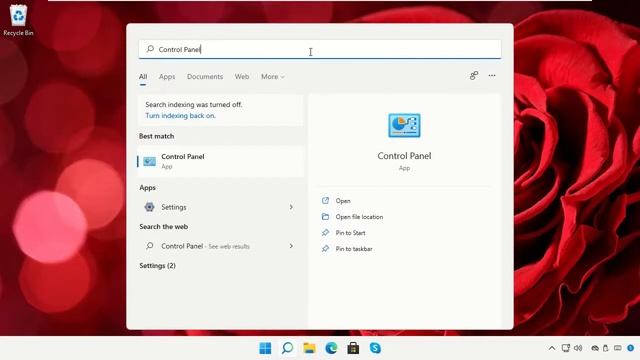Click Open file location action
The width and height of the screenshot is (640, 360).
pyautogui.click(x=359, y=217)
